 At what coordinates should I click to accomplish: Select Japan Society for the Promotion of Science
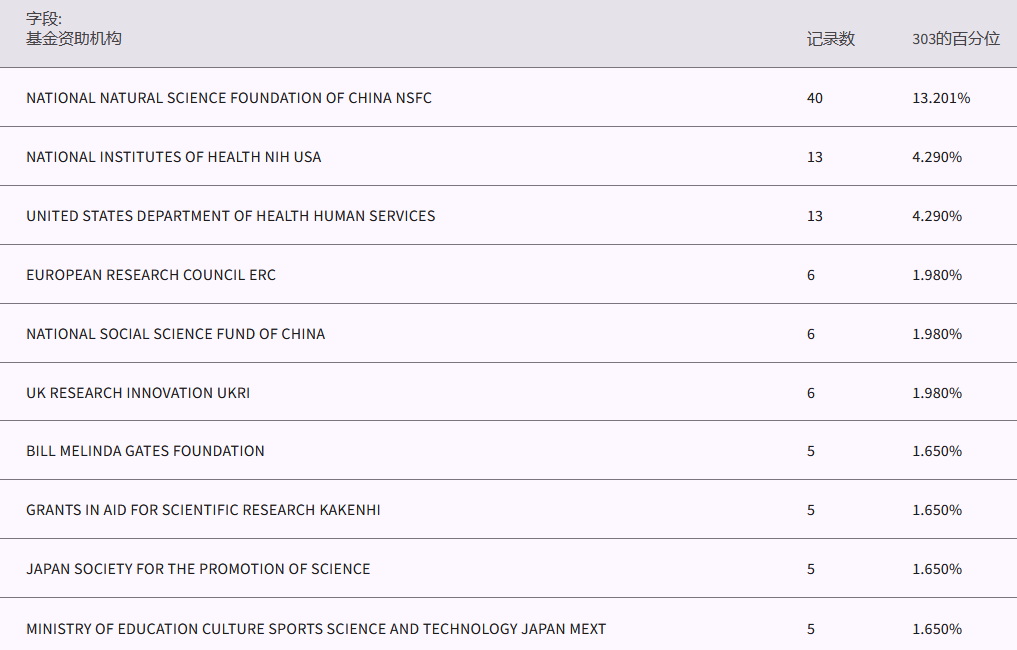click(x=198, y=569)
